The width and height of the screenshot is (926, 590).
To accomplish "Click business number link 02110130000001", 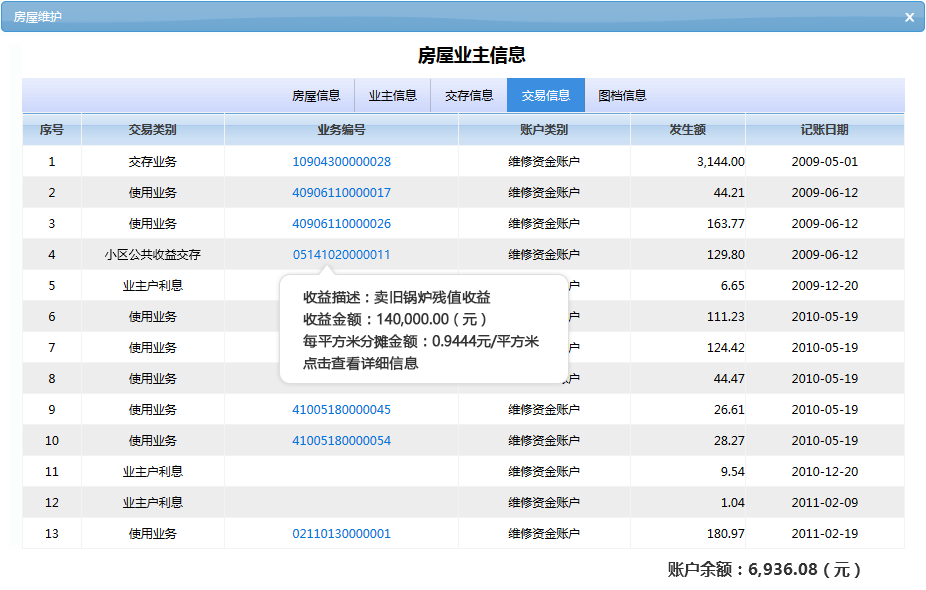I will coord(341,534).
